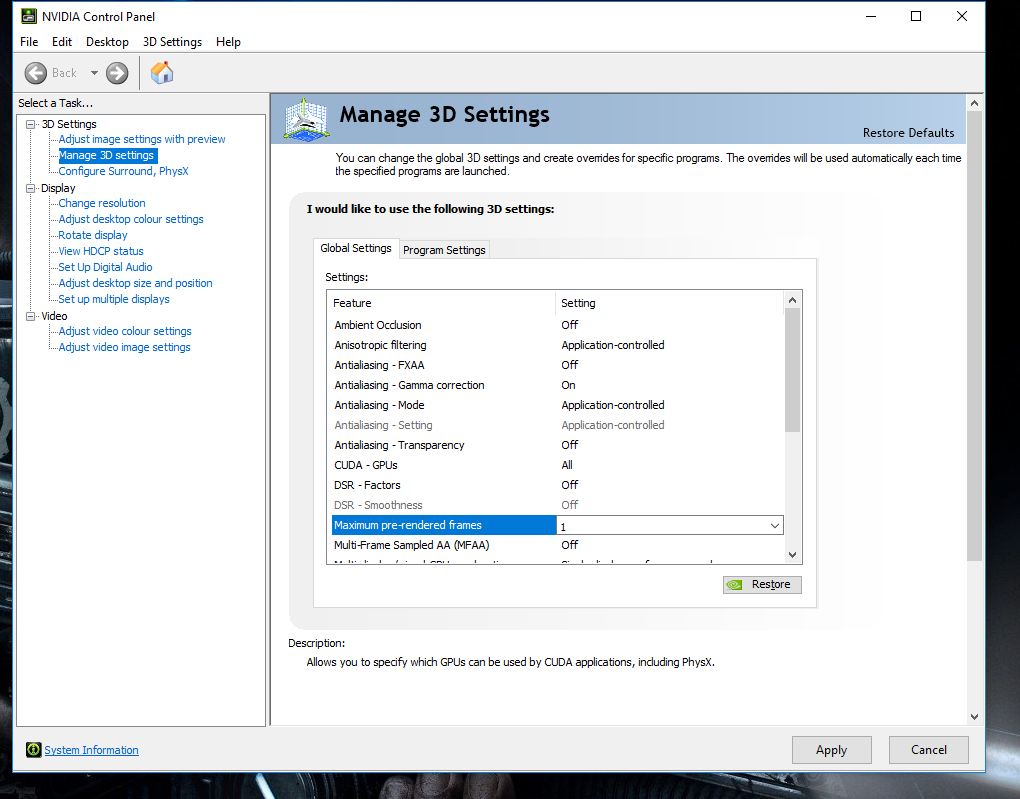Screen dimensions: 1020x799
Task: Open View HDCP status
Action: pos(101,251)
